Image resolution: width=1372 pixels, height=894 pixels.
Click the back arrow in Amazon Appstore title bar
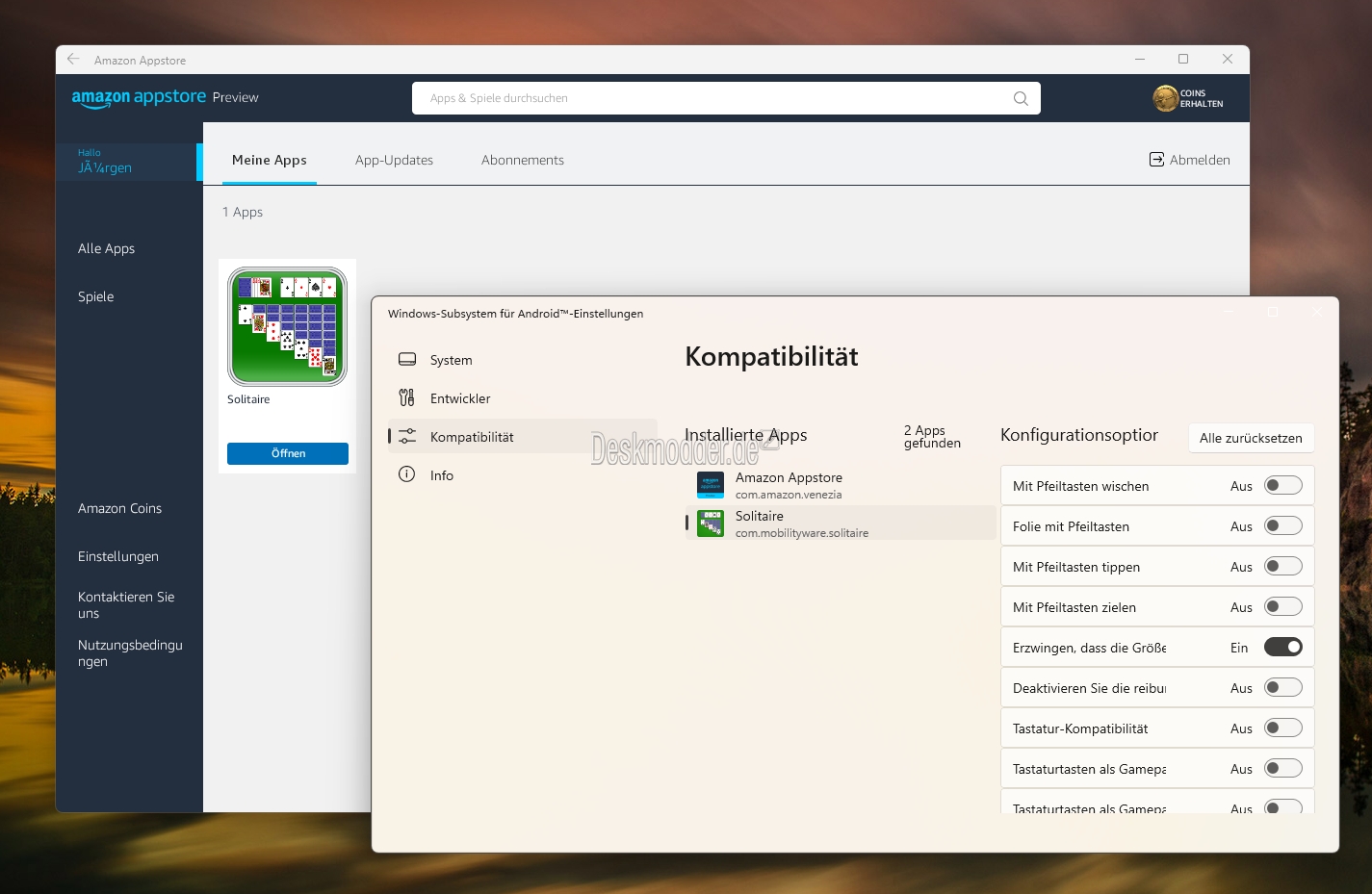click(73, 59)
